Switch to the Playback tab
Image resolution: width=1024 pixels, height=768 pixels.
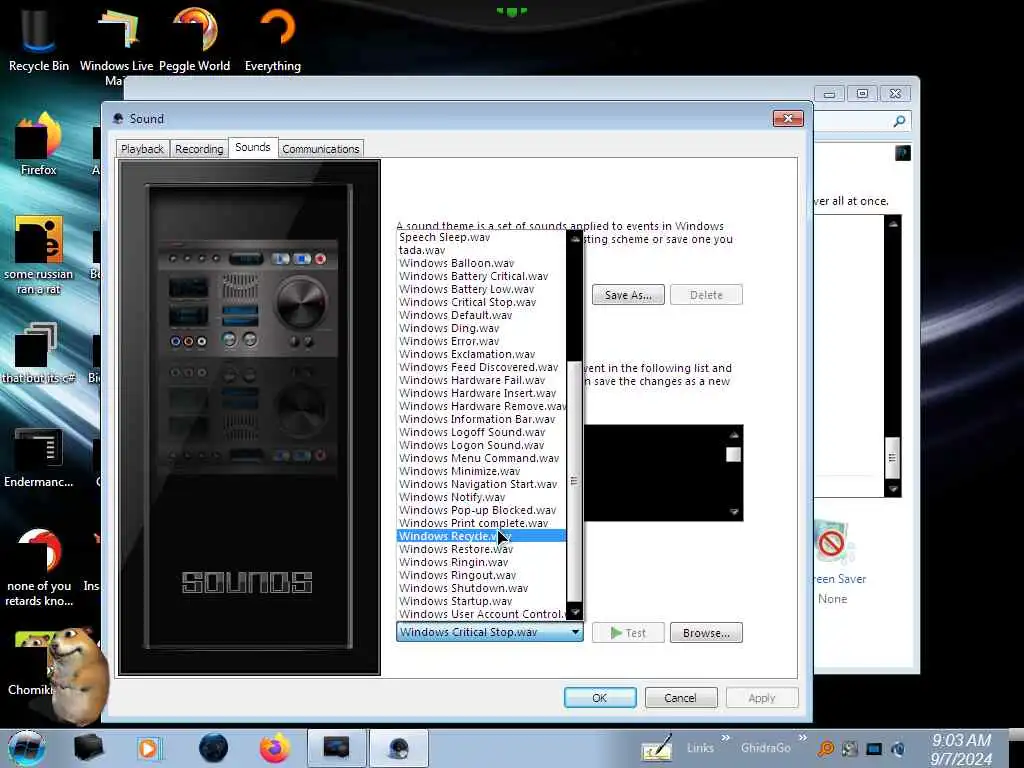click(x=142, y=149)
